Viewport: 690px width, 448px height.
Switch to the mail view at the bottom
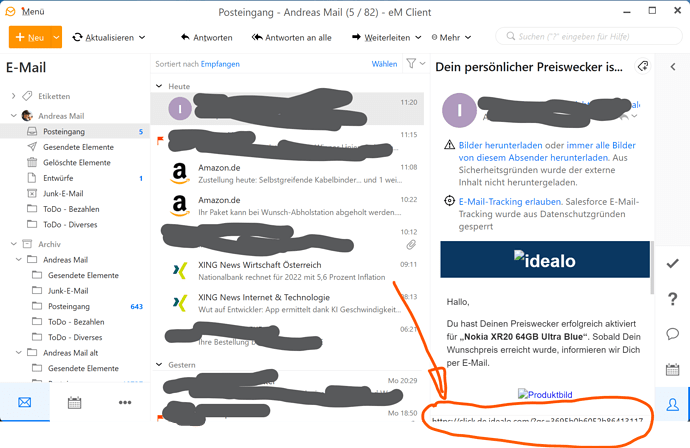click(25, 402)
